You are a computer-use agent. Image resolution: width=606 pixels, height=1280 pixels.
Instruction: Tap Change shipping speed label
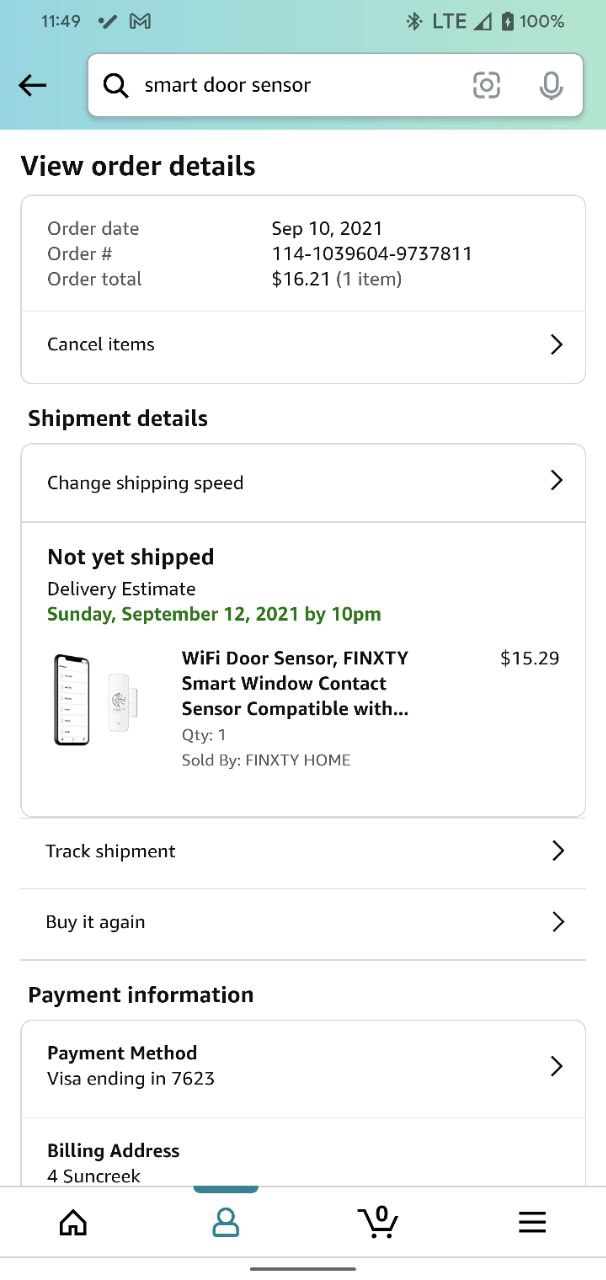[x=145, y=483]
